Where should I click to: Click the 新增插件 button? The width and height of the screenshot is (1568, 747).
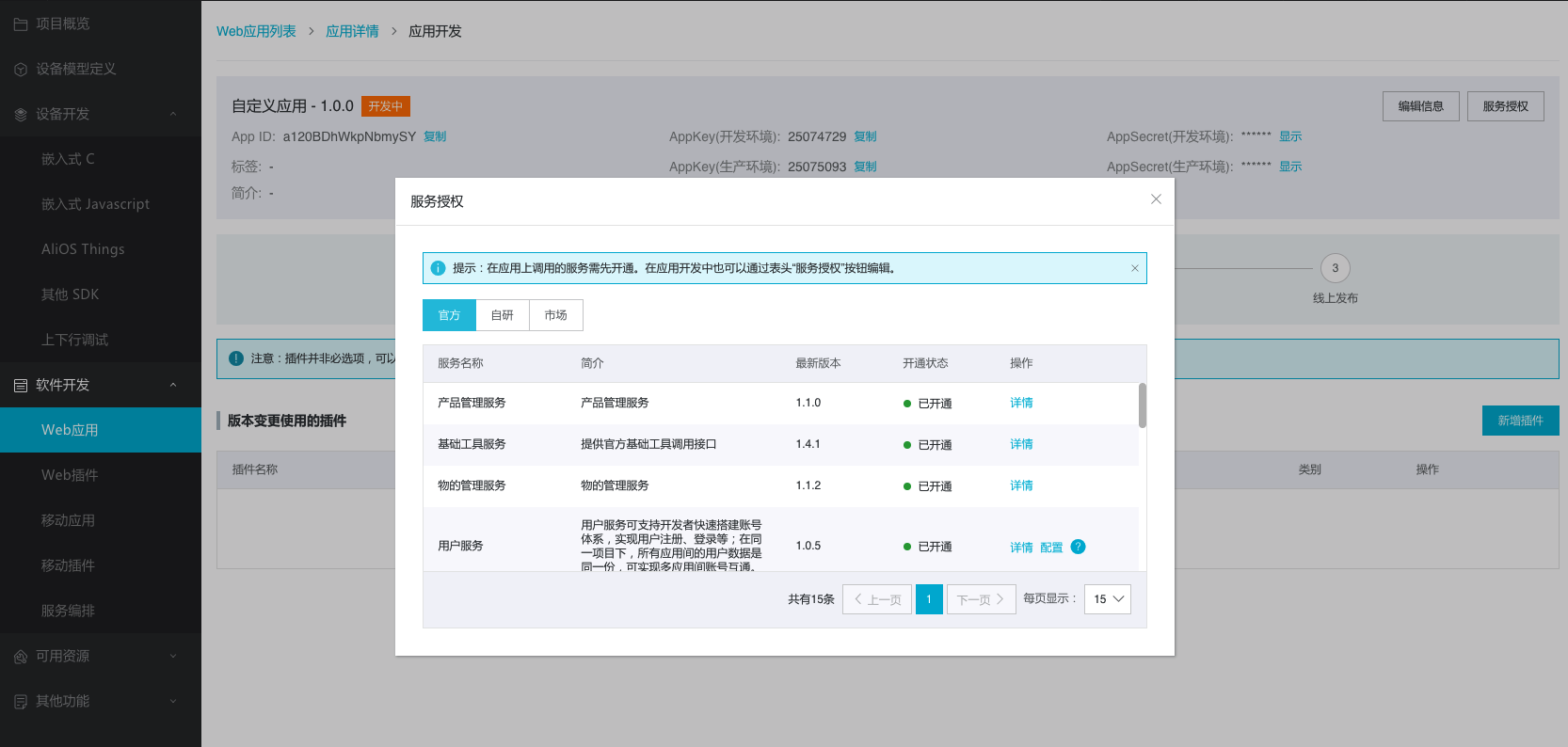[1521, 421]
